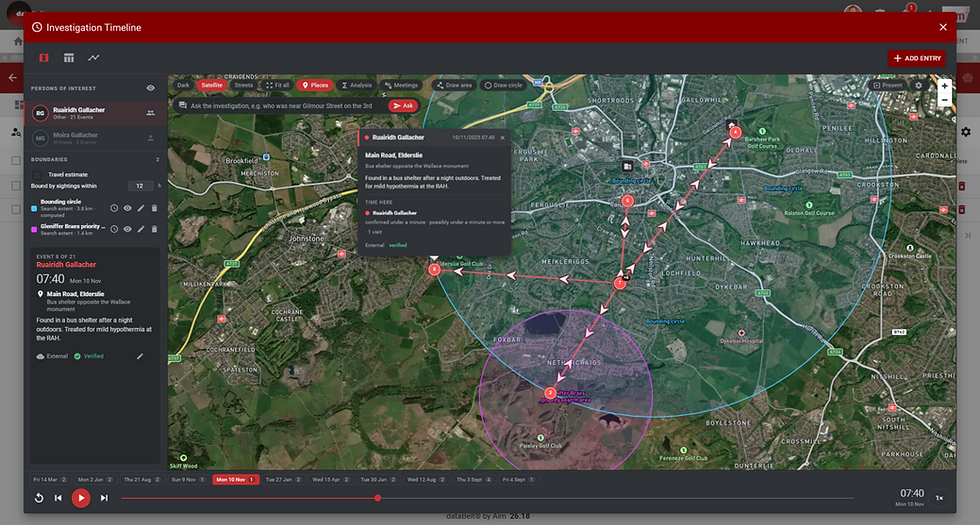980x525 pixels.
Task: Skip to the next event
Action: tap(104, 498)
